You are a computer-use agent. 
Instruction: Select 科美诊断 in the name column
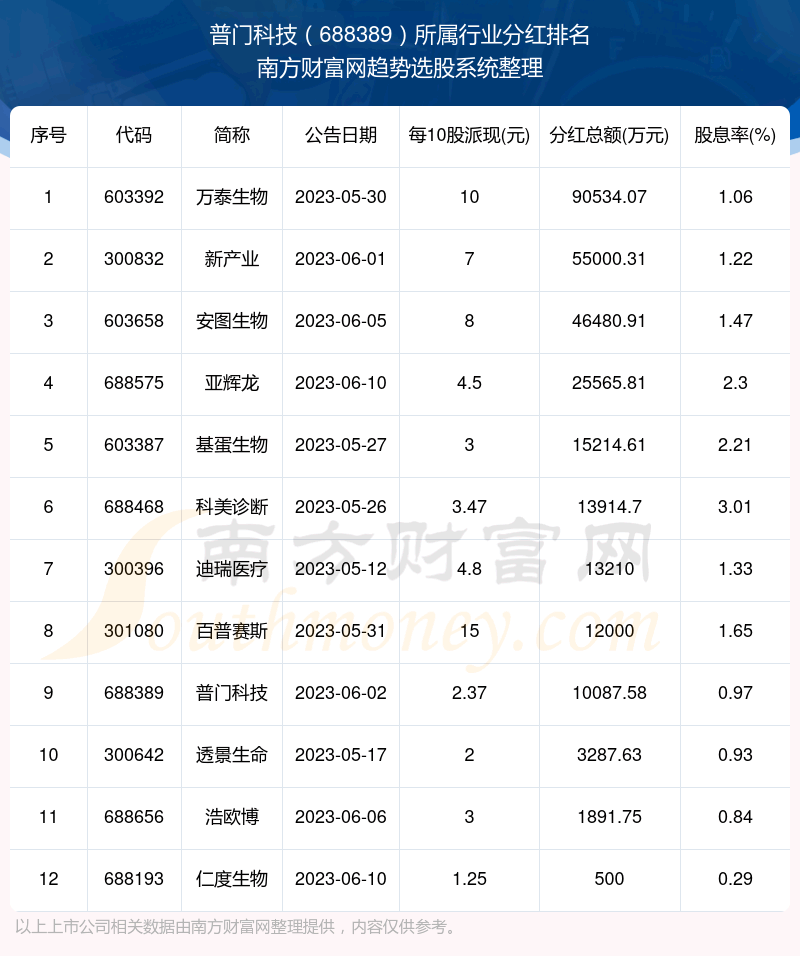pyautogui.click(x=232, y=507)
